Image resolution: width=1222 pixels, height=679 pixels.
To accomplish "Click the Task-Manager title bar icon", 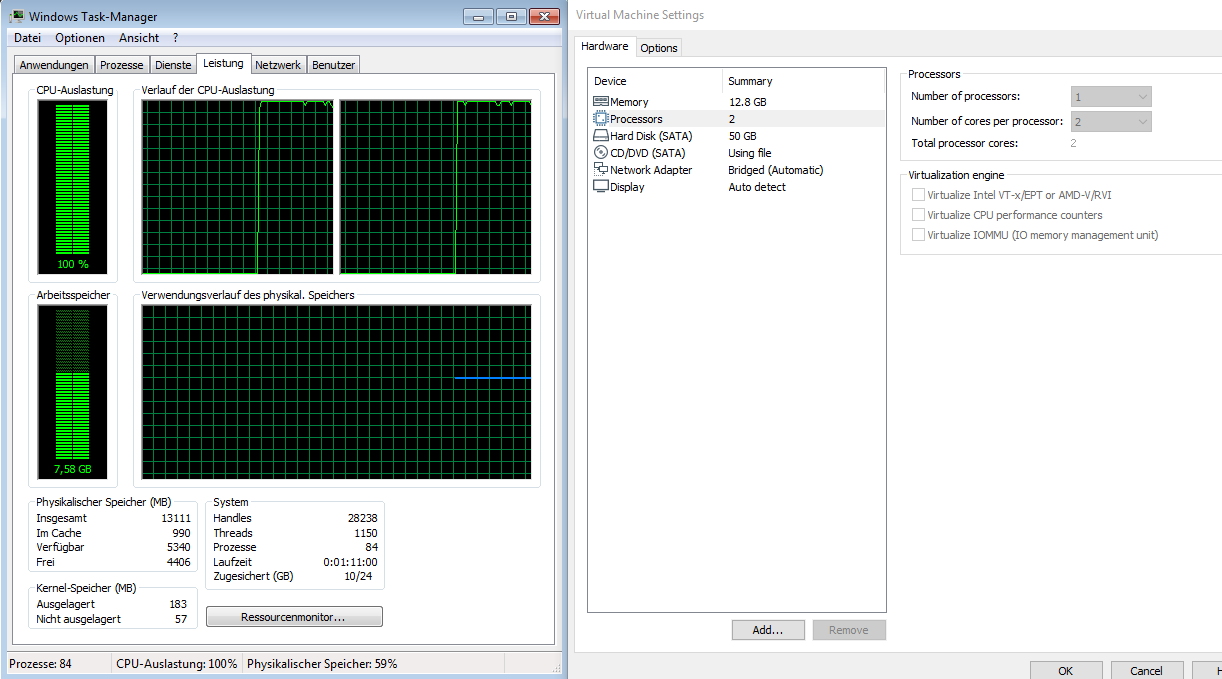I will click(17, 17).
